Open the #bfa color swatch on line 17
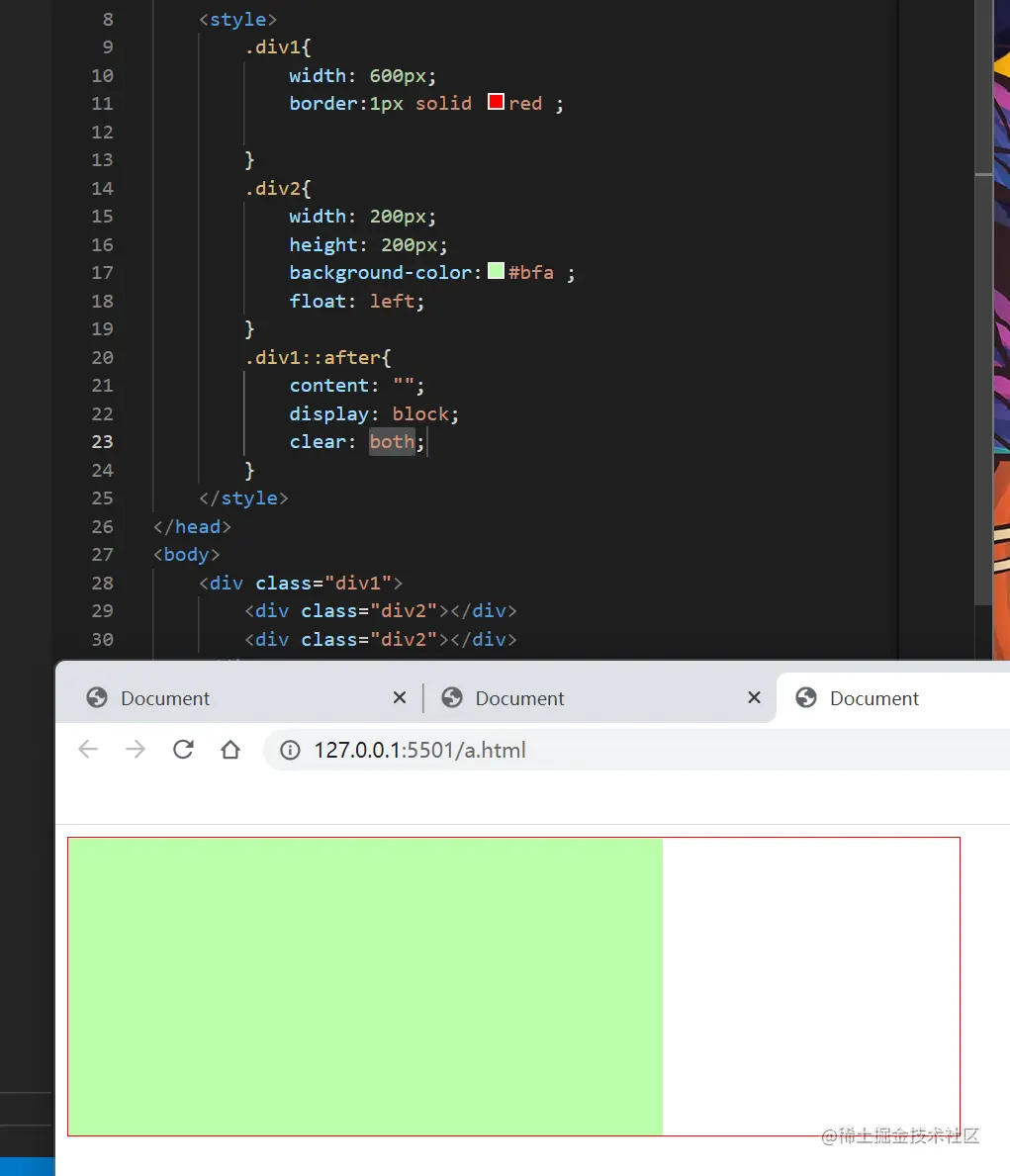Screen dimensions: 1010x1176 click(496, 271)
